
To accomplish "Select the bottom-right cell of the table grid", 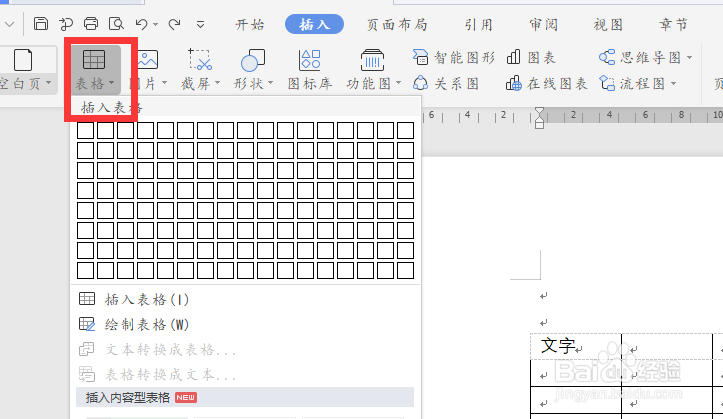I will pyautogui.click(x=405, y=271).
